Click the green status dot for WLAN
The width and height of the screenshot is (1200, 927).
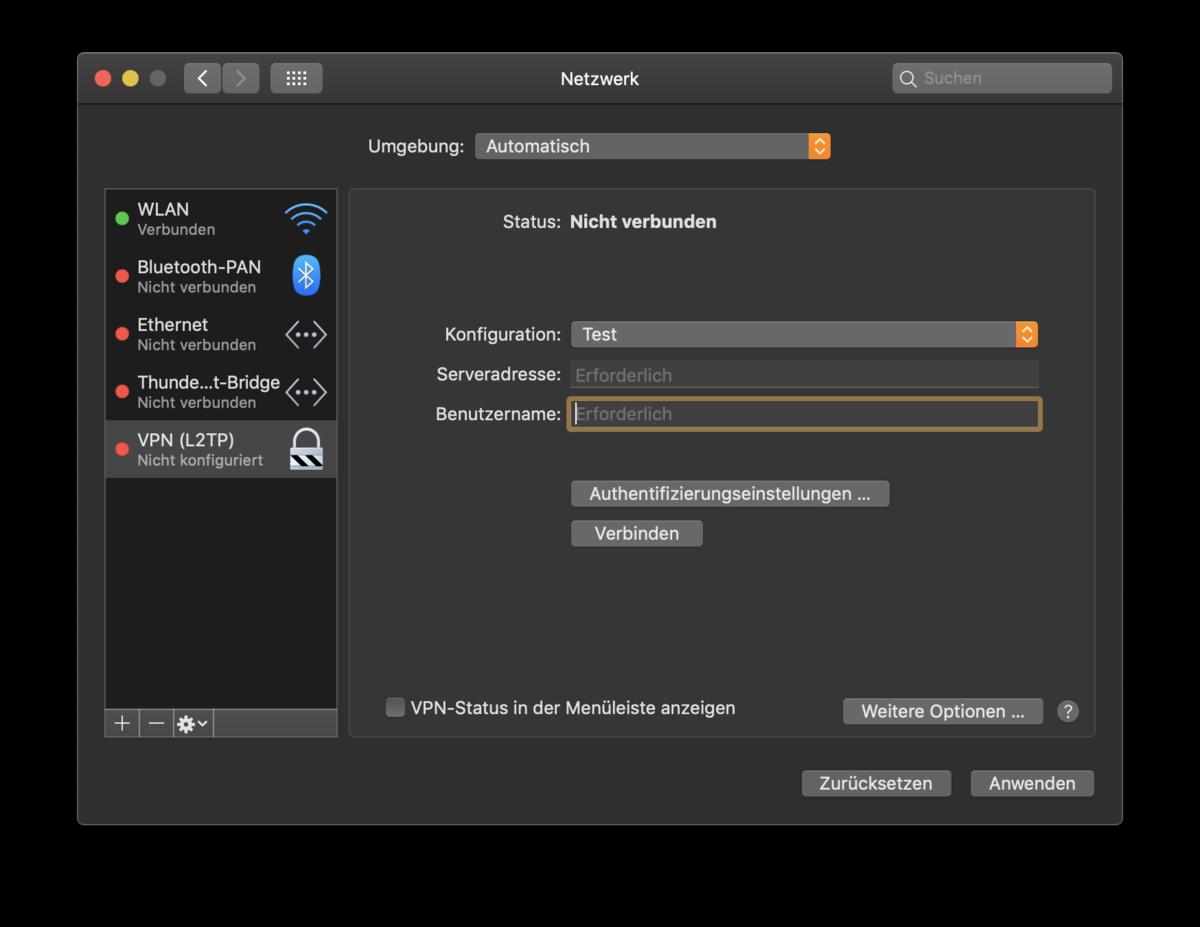tap(122, 218)
